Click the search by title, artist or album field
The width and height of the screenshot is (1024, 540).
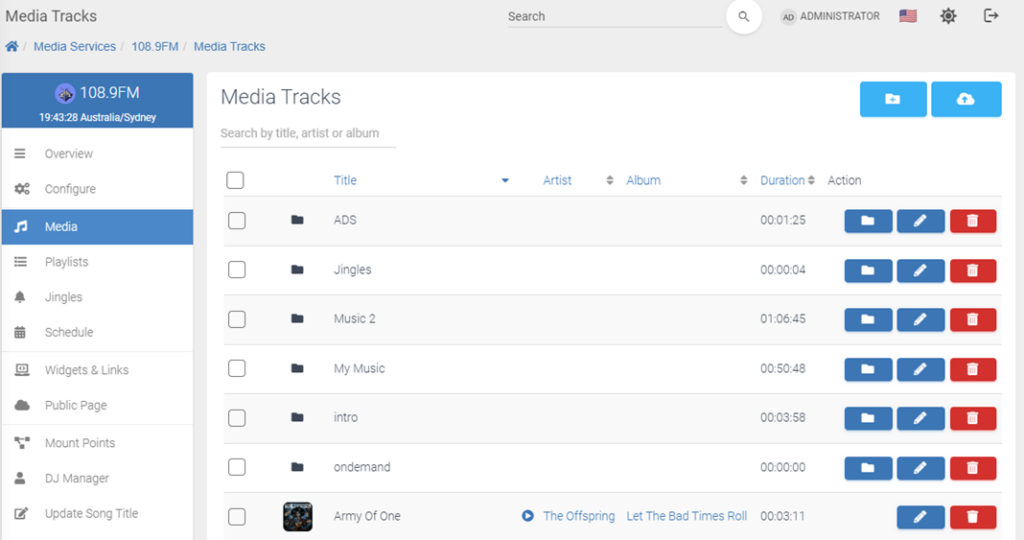click(x=307, y=133)
